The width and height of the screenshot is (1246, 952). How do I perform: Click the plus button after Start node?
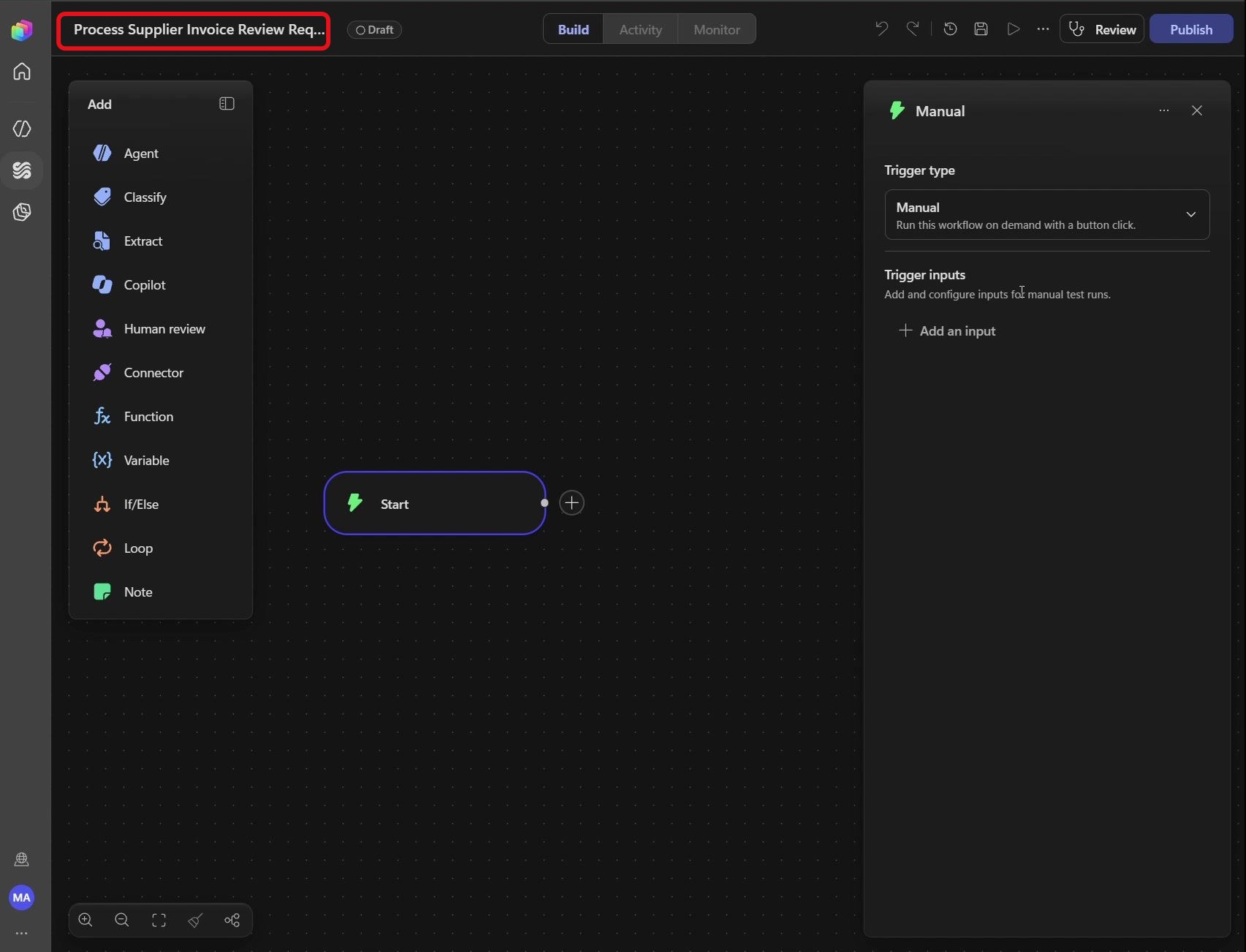point(572,503)
